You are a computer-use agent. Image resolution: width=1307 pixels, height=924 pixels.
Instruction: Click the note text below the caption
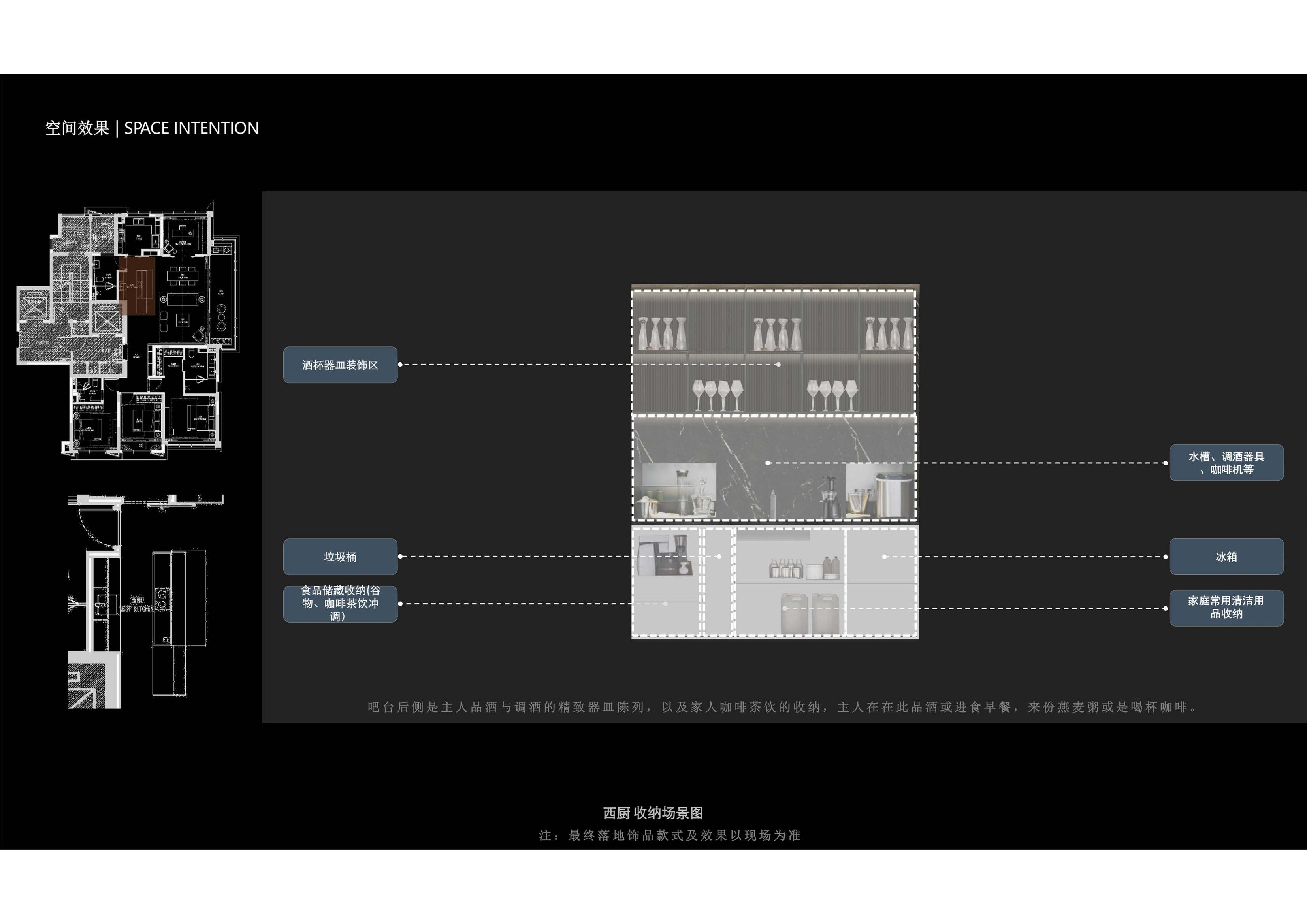670,835
